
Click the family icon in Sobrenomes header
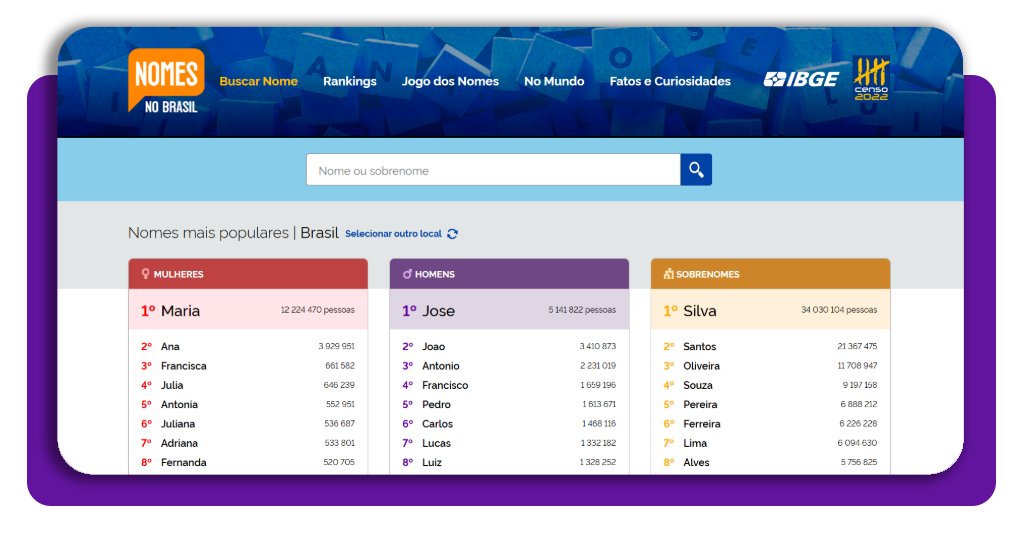pyautogui.click(x=668, y=274)
